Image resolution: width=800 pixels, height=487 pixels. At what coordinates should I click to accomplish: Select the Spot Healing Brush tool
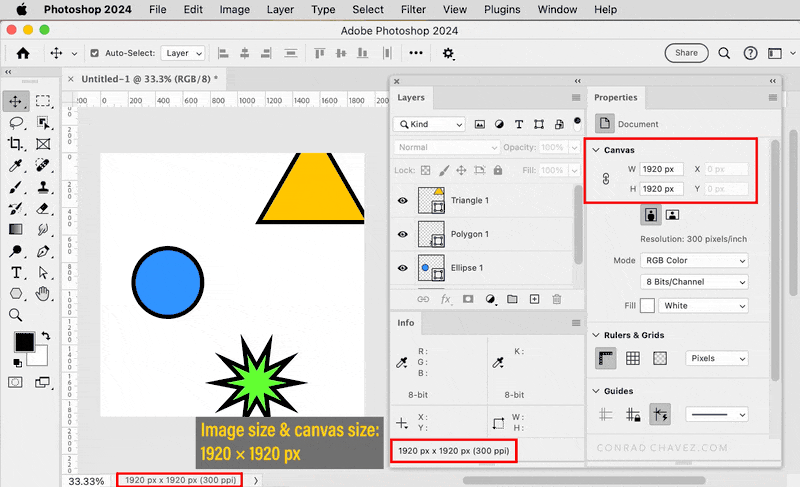(43, 166)
